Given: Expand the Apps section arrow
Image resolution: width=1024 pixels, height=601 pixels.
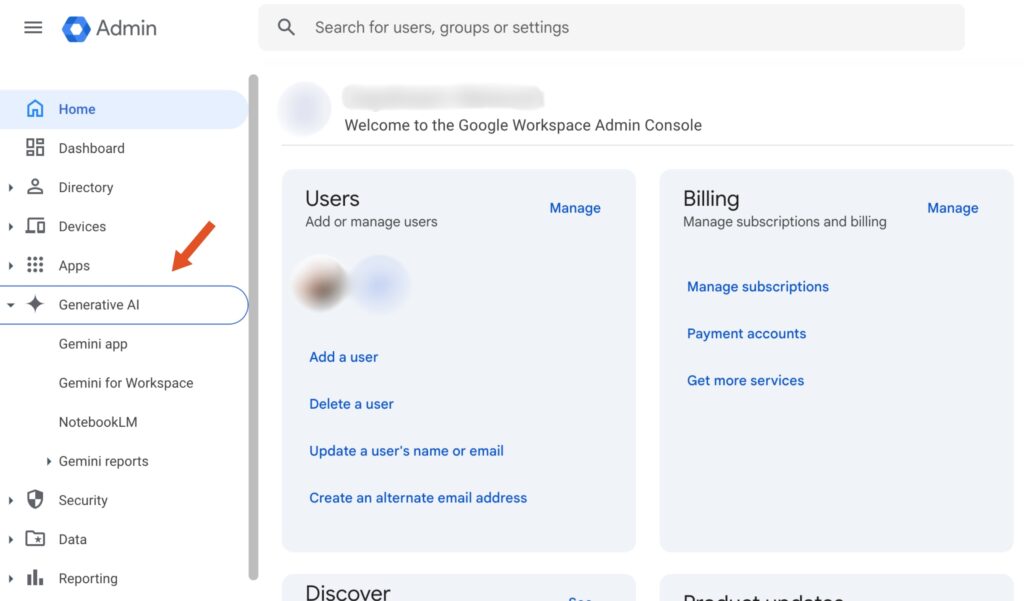Looking at the screenshot, I should (x=10, y=266).
